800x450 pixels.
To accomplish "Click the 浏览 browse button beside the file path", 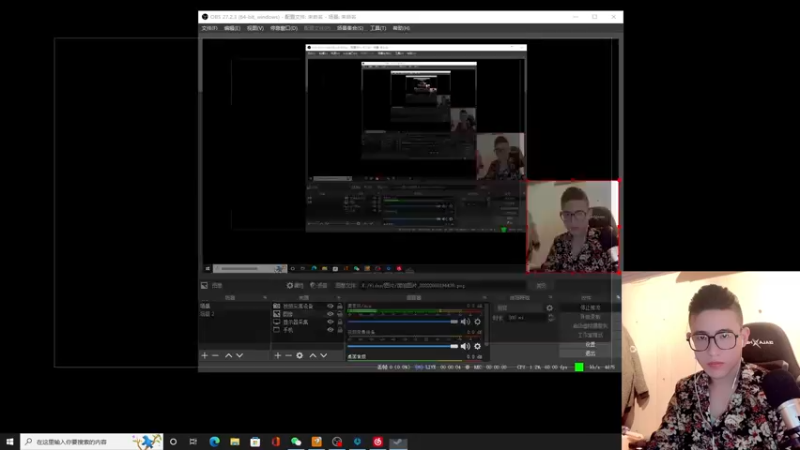I will click(541, 286).
